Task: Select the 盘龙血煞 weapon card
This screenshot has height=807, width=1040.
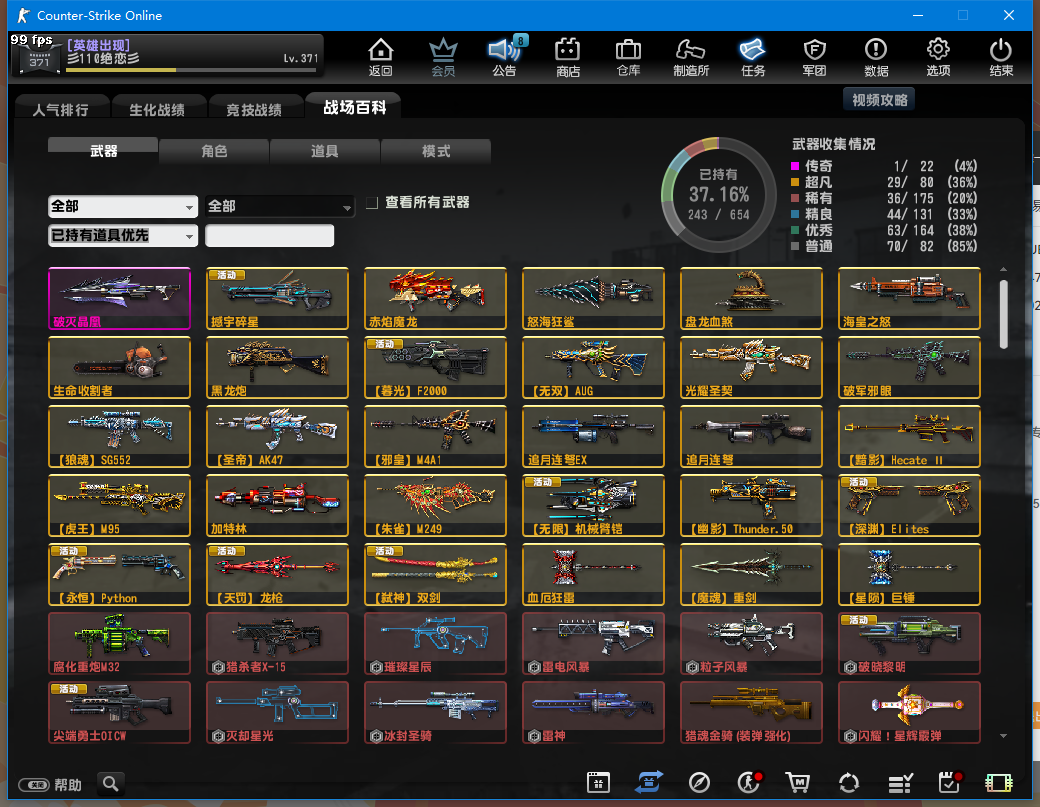Action: [751, 298]
